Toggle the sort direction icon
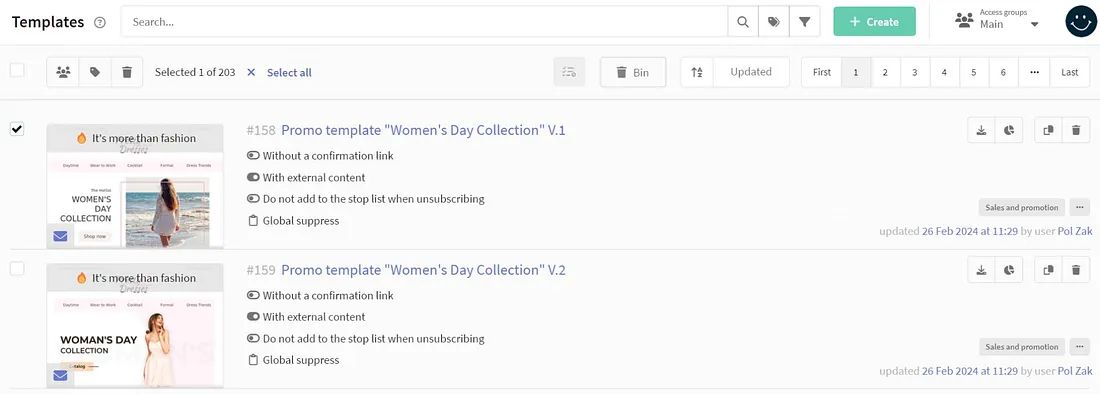 tap(697, 72)
